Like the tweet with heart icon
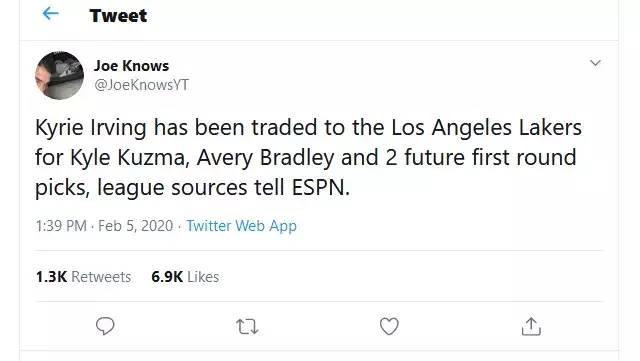This screenshot has width=640, height=361. click(389, 326)
